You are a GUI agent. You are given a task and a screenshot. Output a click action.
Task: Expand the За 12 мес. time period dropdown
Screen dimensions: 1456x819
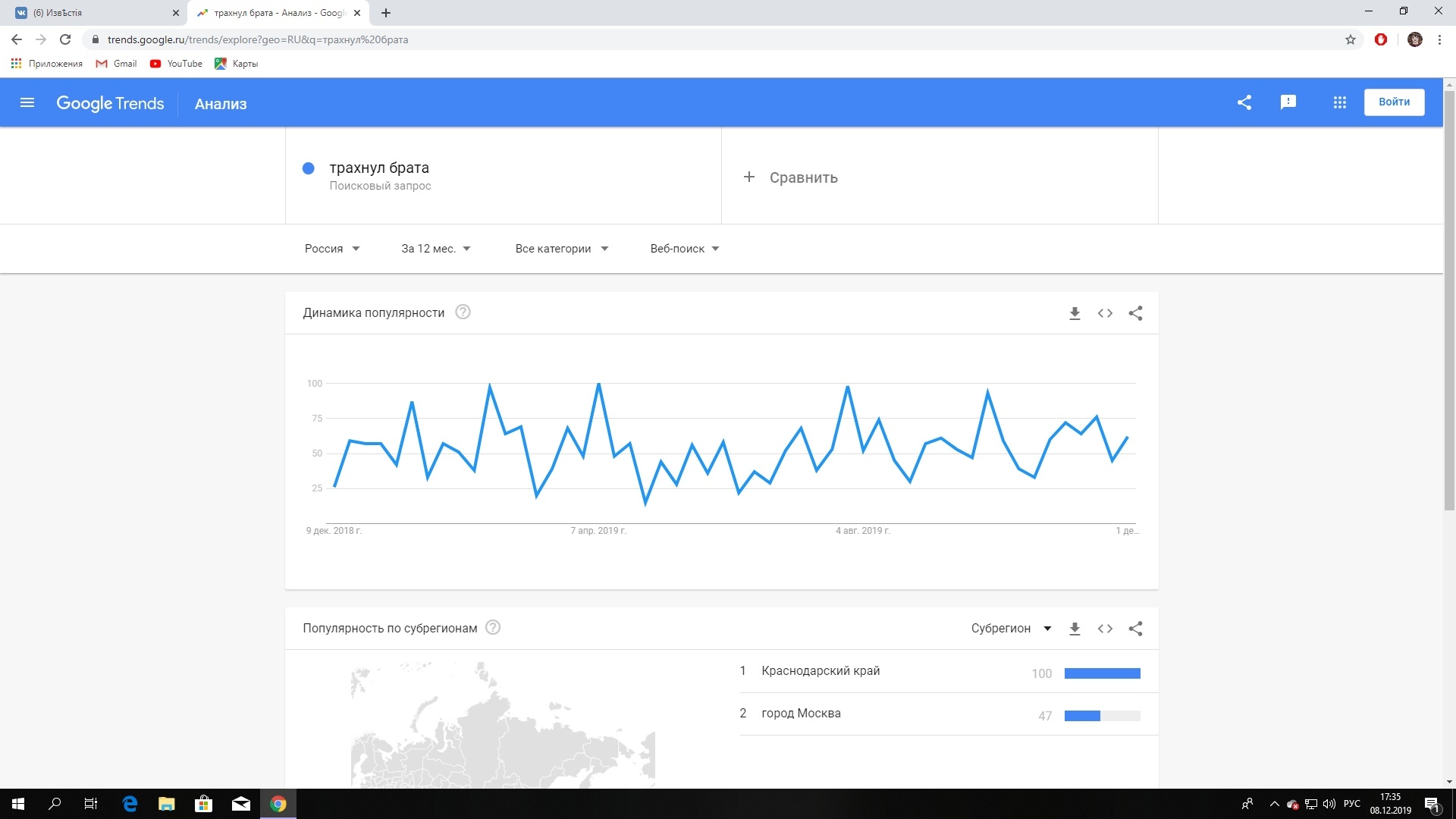point(437,248)
